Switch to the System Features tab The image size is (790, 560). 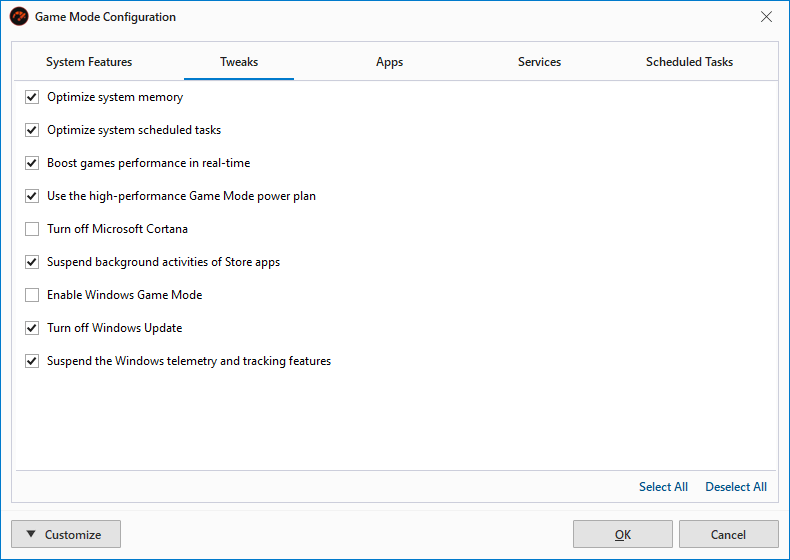pos(89,62)
